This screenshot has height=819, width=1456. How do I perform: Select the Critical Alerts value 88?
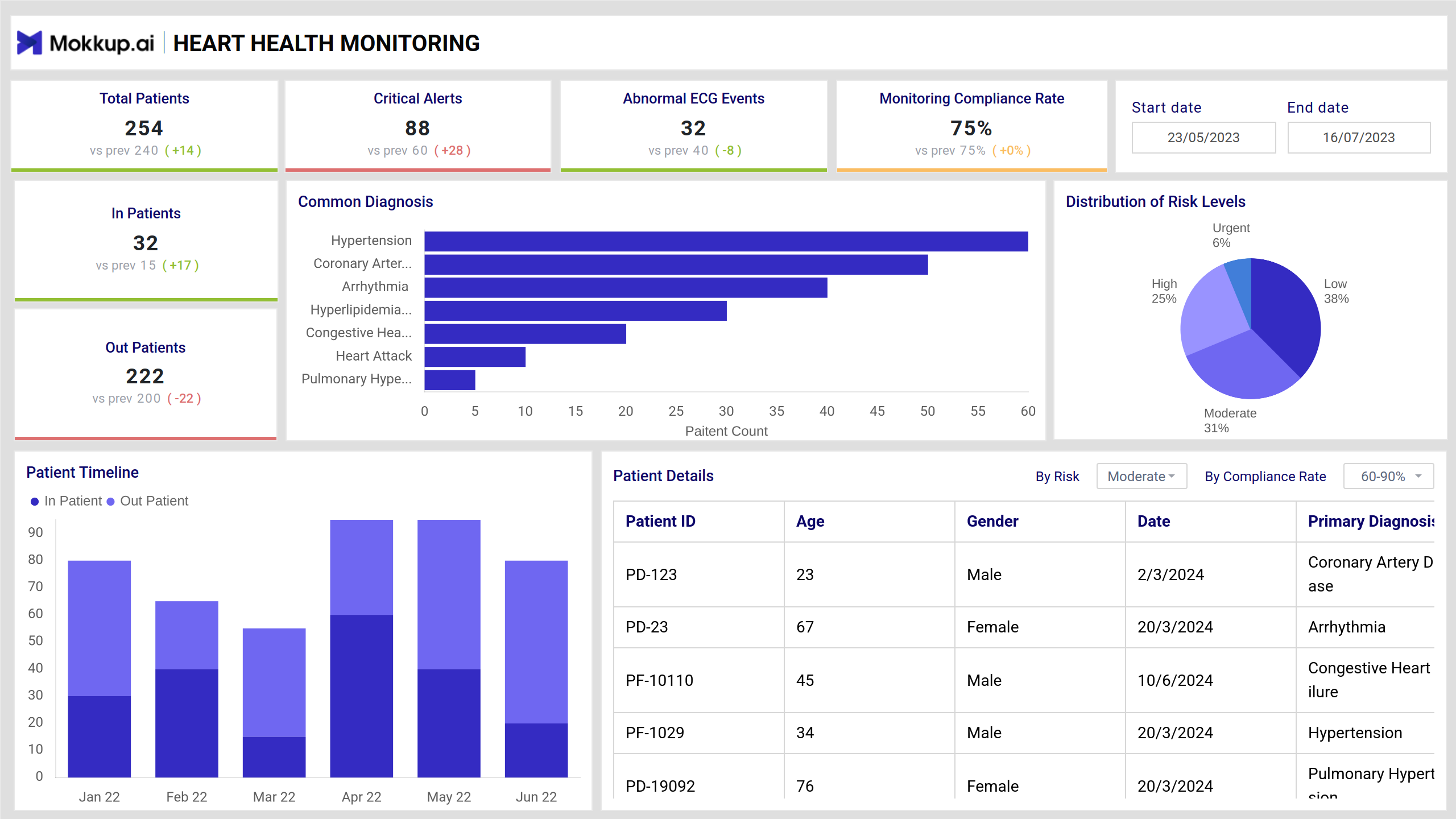417,128
